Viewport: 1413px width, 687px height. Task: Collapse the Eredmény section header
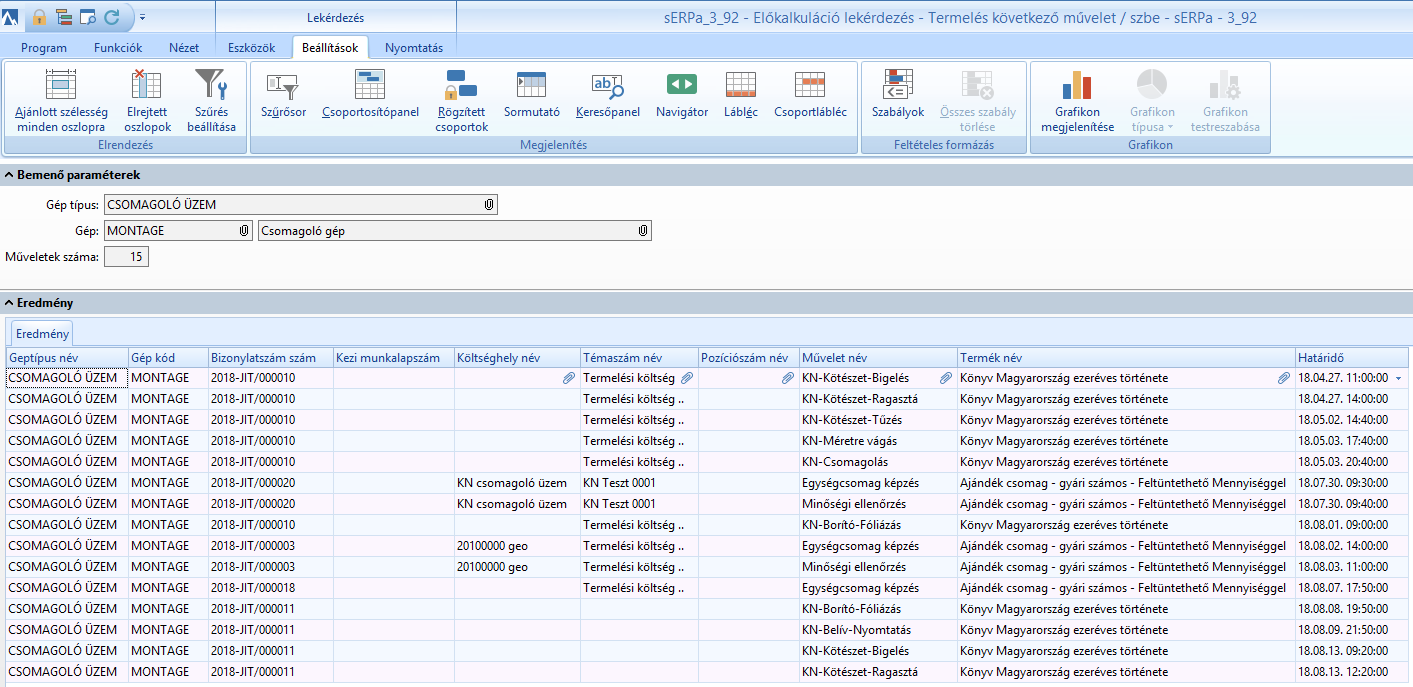pos(9,302)
